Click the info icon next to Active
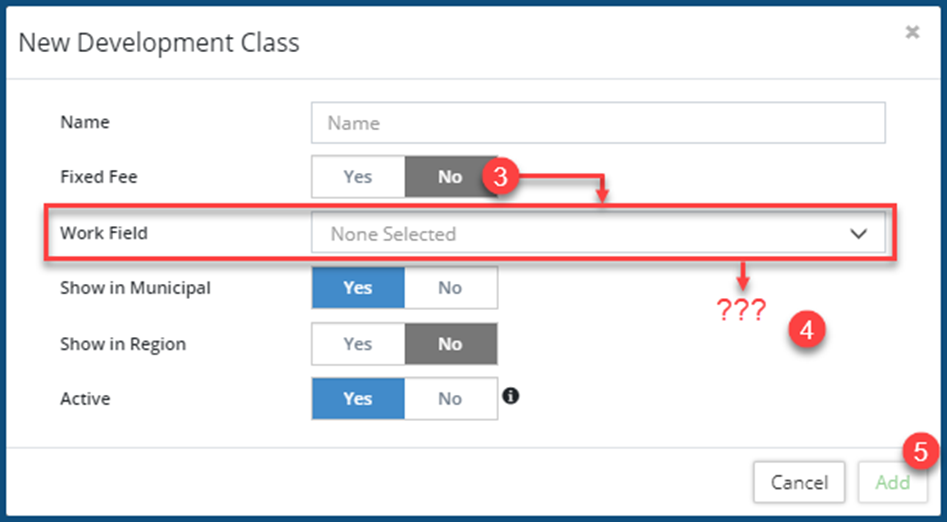 (511, 396)
